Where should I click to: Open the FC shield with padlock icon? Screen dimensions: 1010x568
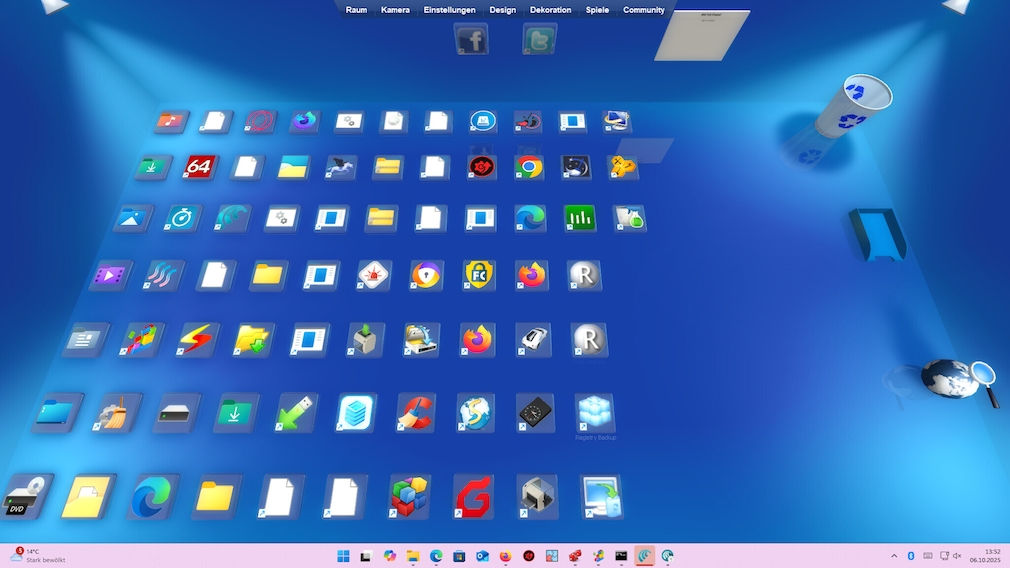click(x=479, y=276)
